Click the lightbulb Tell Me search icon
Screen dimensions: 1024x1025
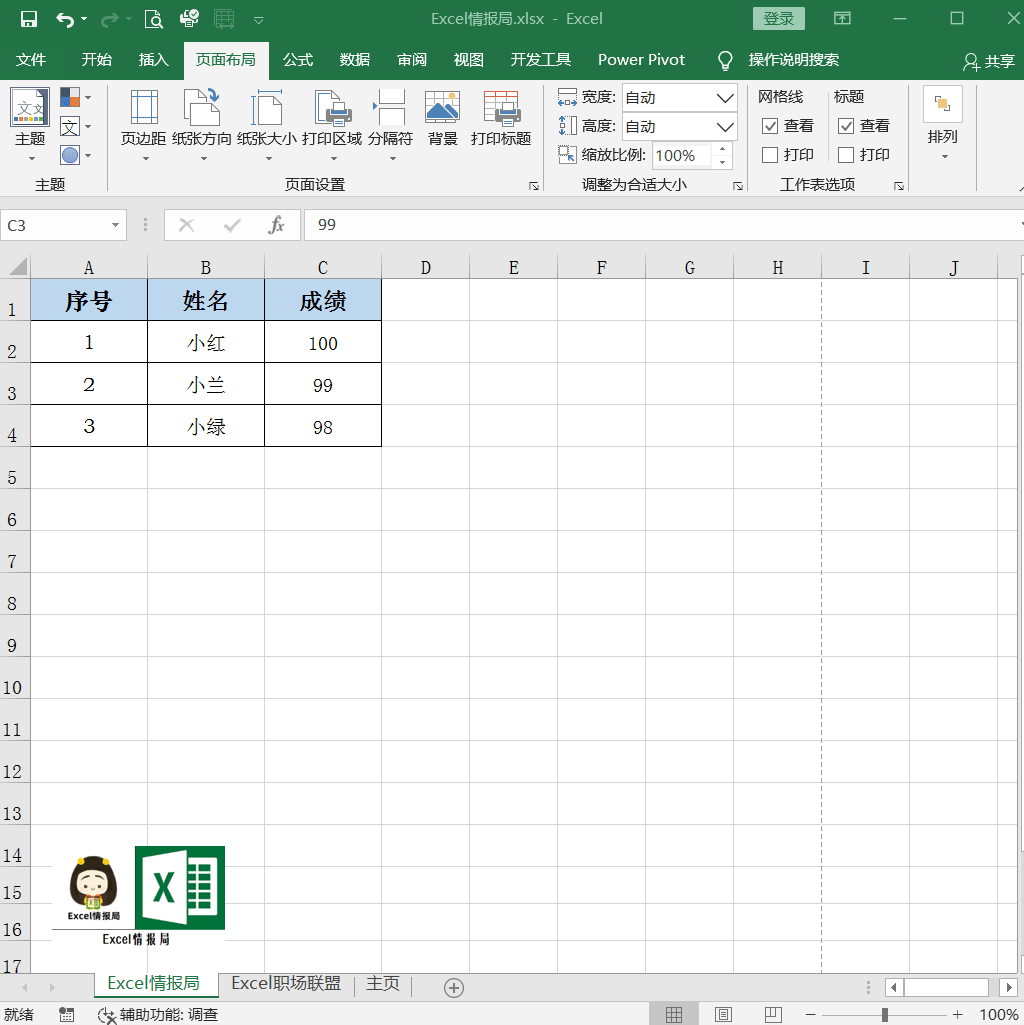(x=725, y=61)
